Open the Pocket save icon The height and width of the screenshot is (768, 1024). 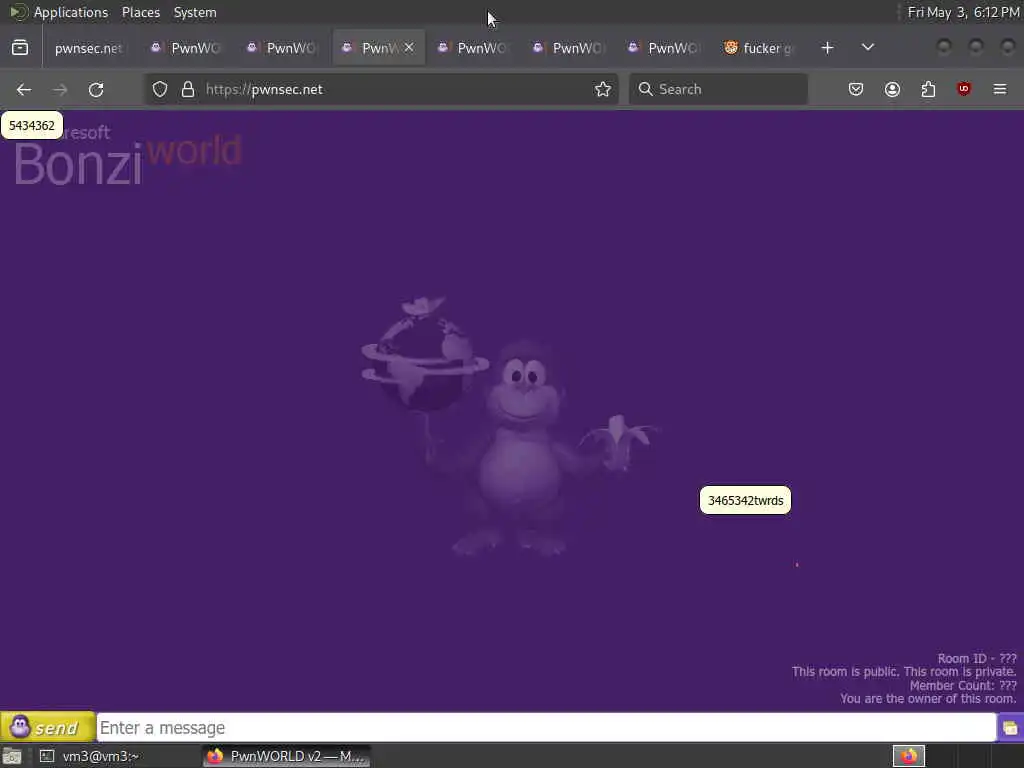(x=856, y=89)
